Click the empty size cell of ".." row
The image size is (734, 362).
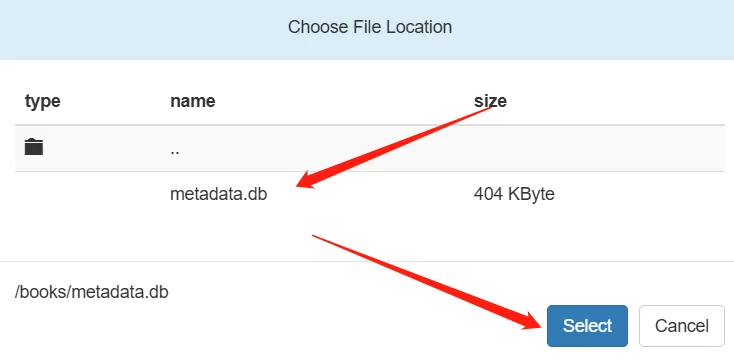click(x=595, y=148)
